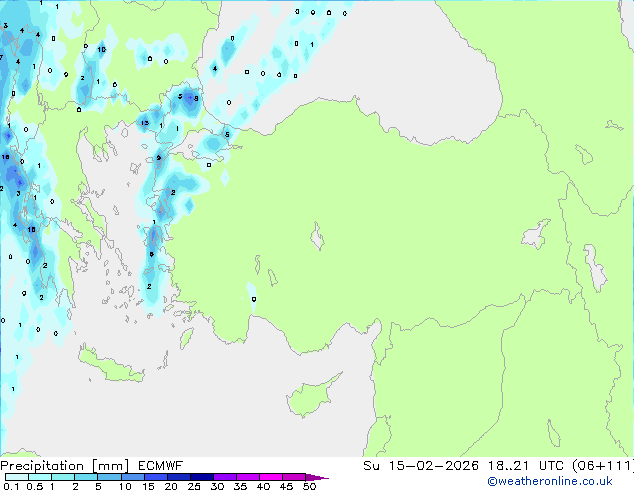
Task: Select the 30–35 mm purple legend swatch
Action: click(x=225, y=477)
